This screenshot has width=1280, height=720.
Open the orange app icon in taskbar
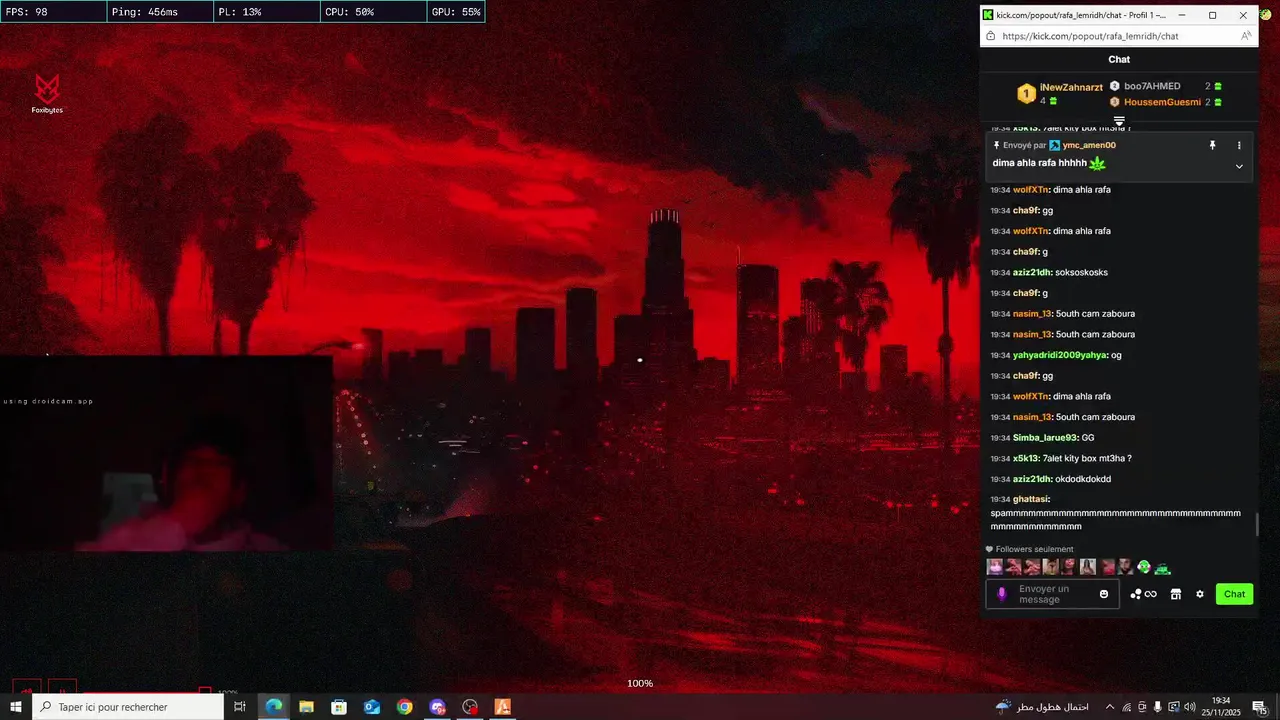503,707
